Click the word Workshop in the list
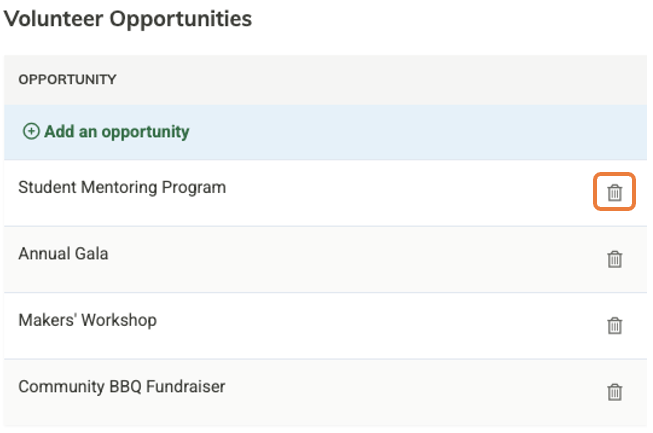Viewport: 653px width, 433px height. pos(119,320)
